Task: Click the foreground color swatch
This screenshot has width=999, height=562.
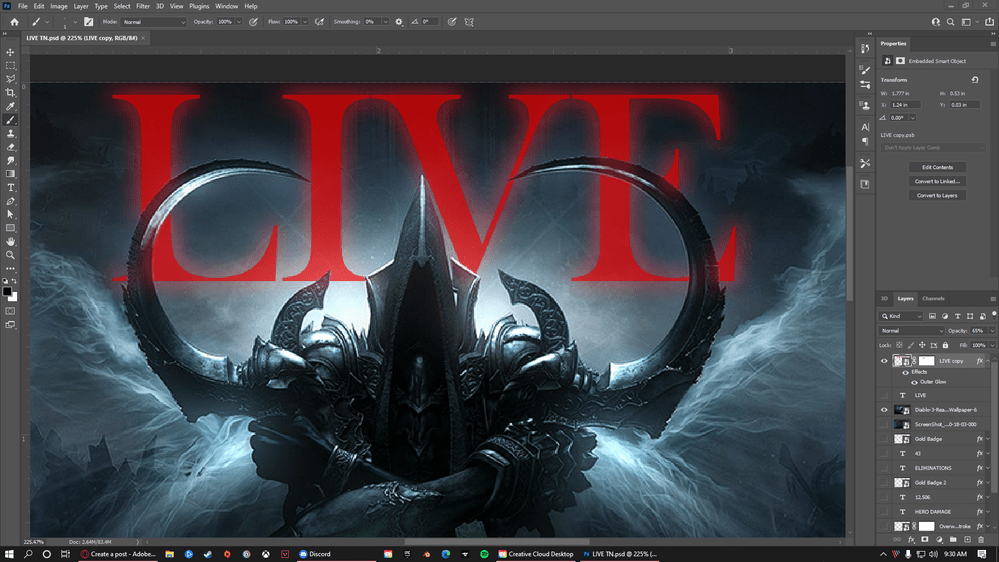Action: [8, 291]
